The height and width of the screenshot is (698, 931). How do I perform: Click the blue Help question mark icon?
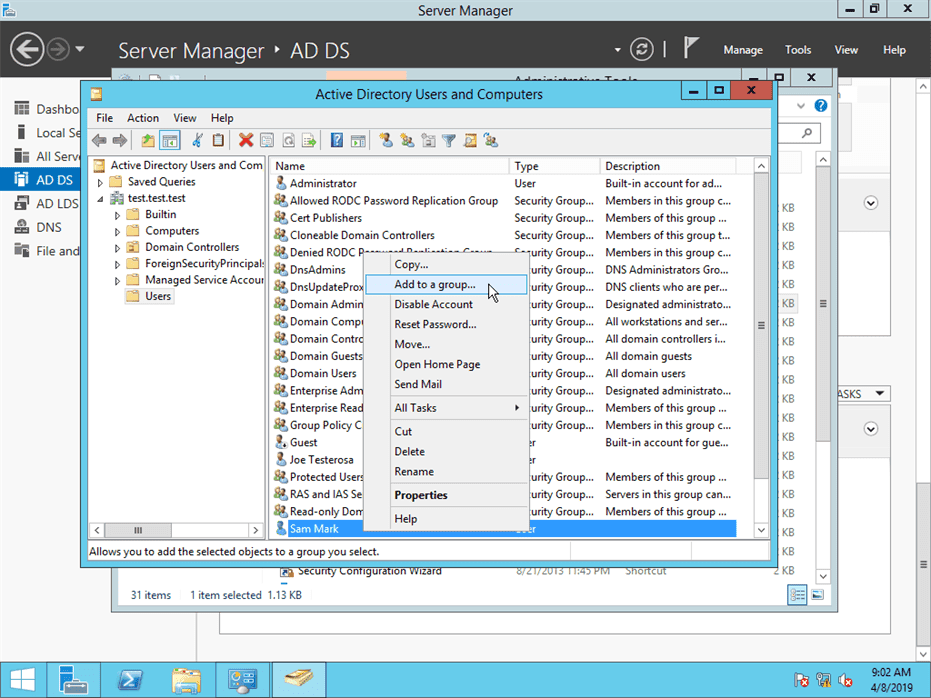[337, 141]
